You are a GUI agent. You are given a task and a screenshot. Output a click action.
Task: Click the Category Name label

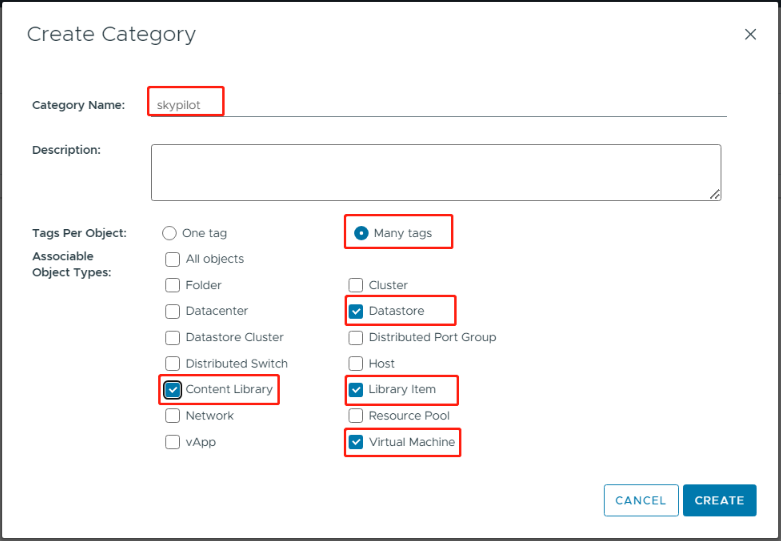[x=79, y=105]
